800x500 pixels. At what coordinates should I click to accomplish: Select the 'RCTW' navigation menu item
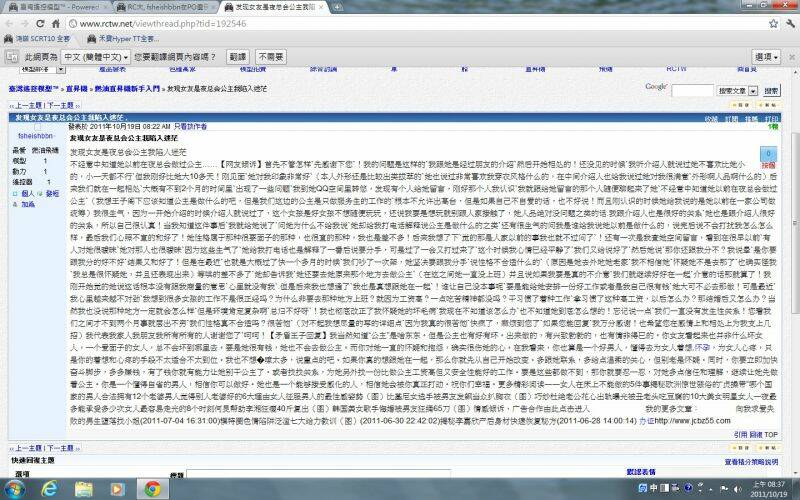point(677,68)
